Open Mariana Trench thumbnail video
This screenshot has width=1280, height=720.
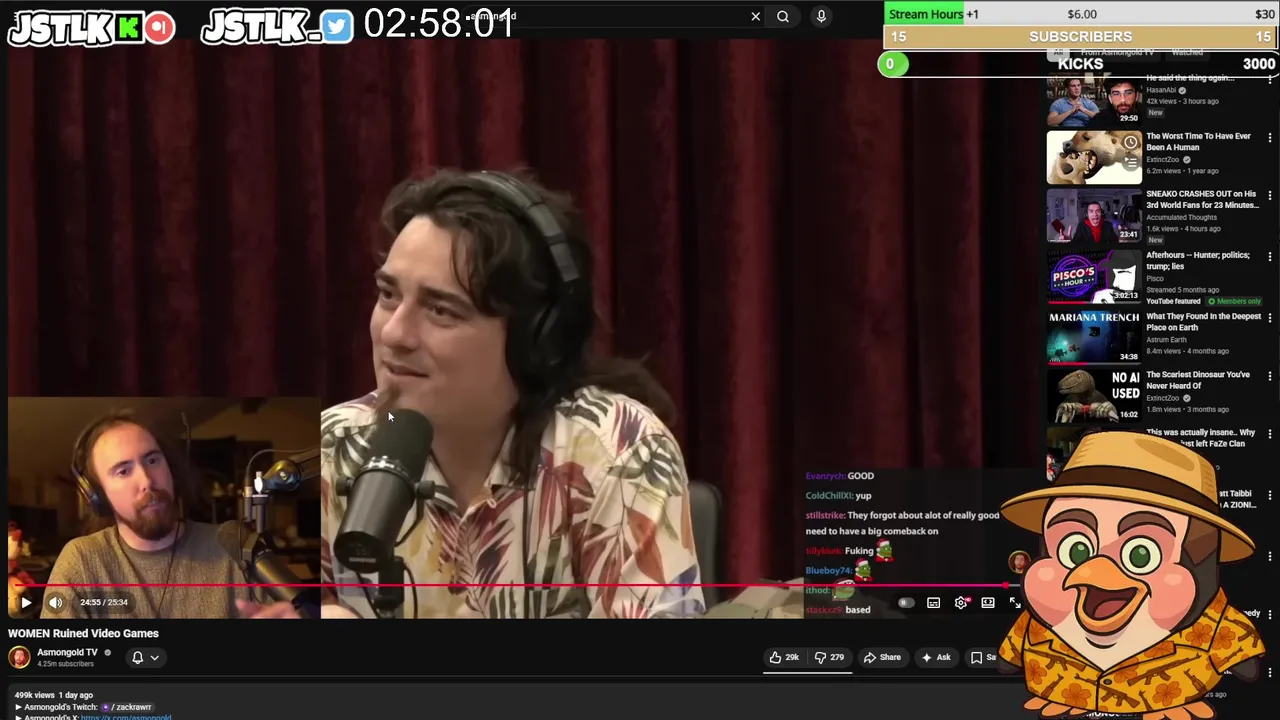point(1094,337)
